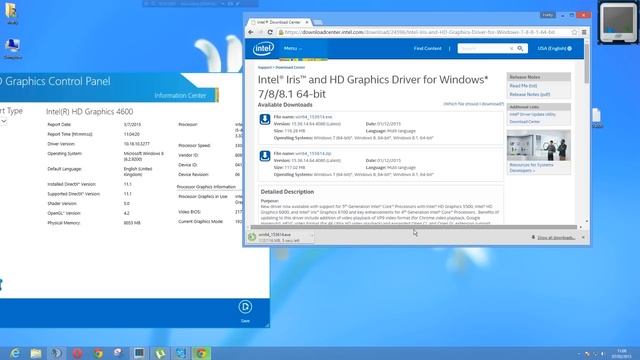Click the user profile button in Chrome title bar
Image resolution: width=640 pixels, height=360 pixels.
(x=548, y=15)
